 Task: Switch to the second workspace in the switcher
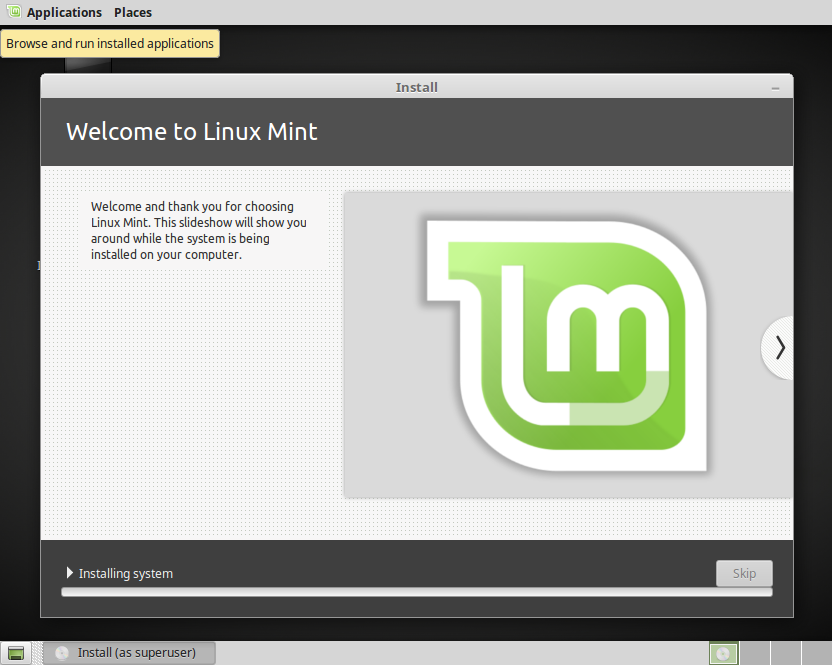(x=755, y=653)
